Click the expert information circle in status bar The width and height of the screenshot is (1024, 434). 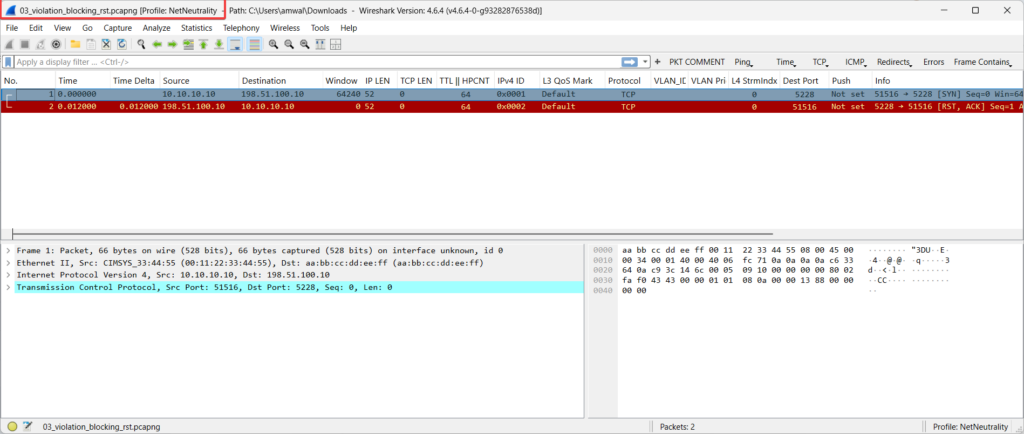10,426
